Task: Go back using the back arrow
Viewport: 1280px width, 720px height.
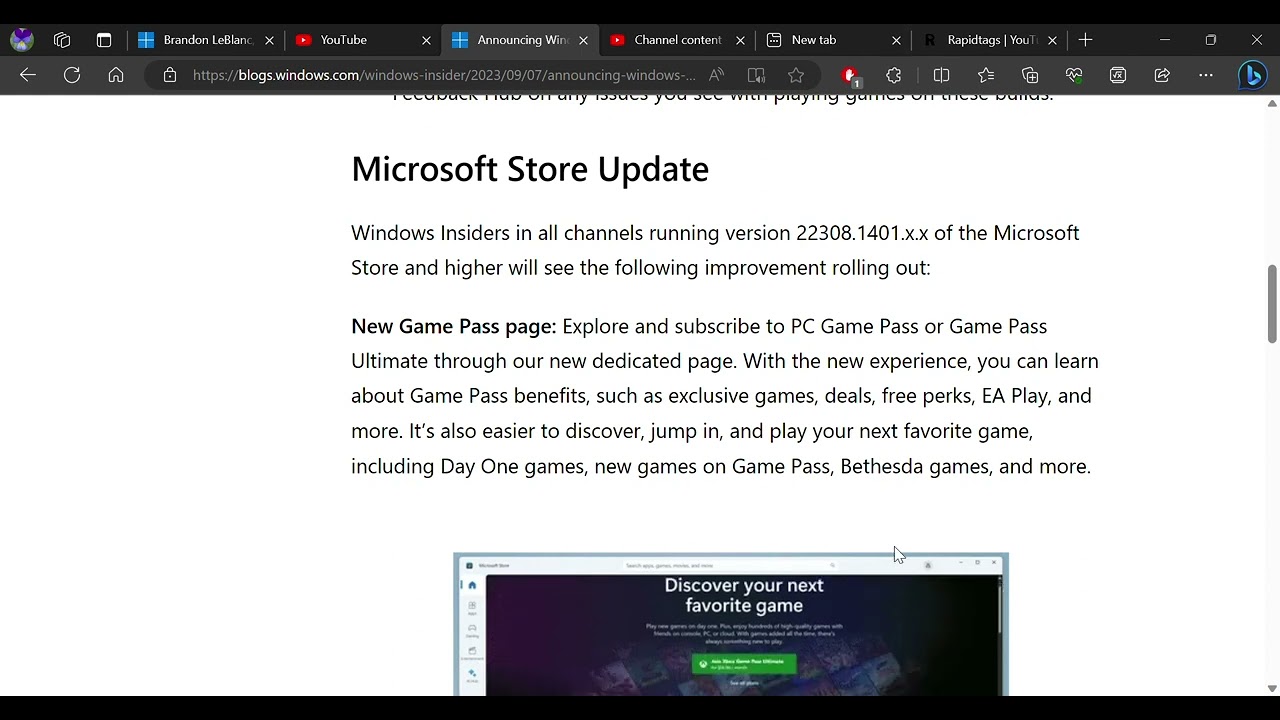Action: pos(28,75)
